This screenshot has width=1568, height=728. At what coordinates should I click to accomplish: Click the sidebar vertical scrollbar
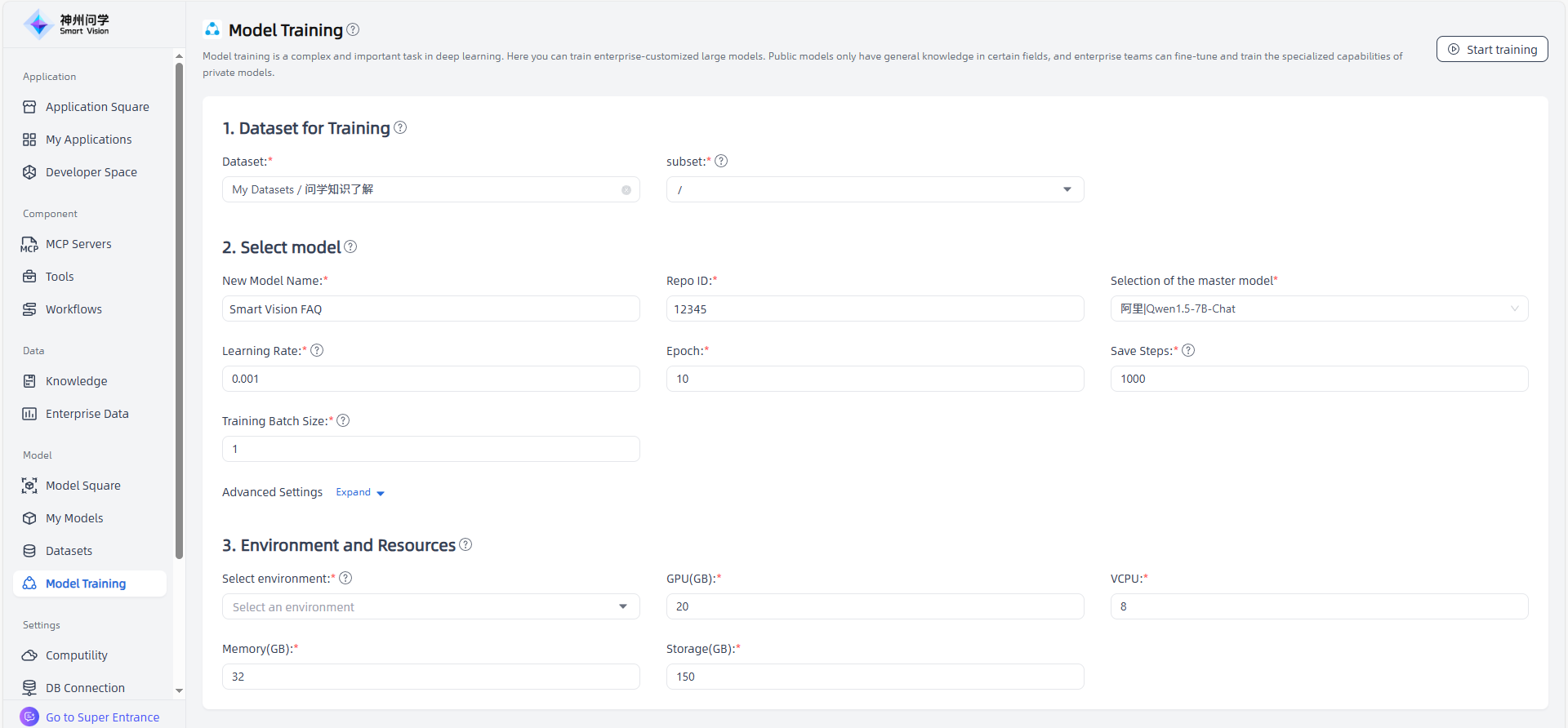(x=179, y=310)
